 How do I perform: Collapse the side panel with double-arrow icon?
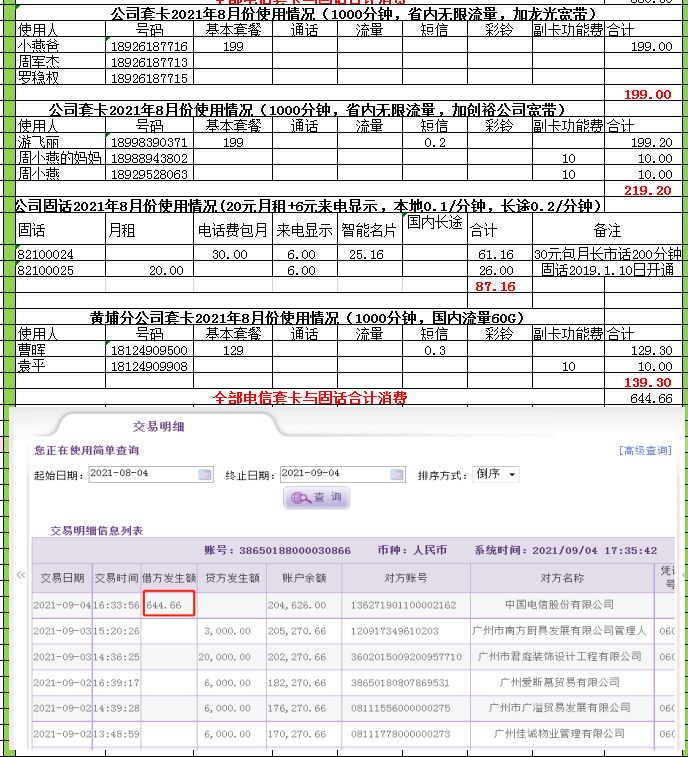point(20,575)
